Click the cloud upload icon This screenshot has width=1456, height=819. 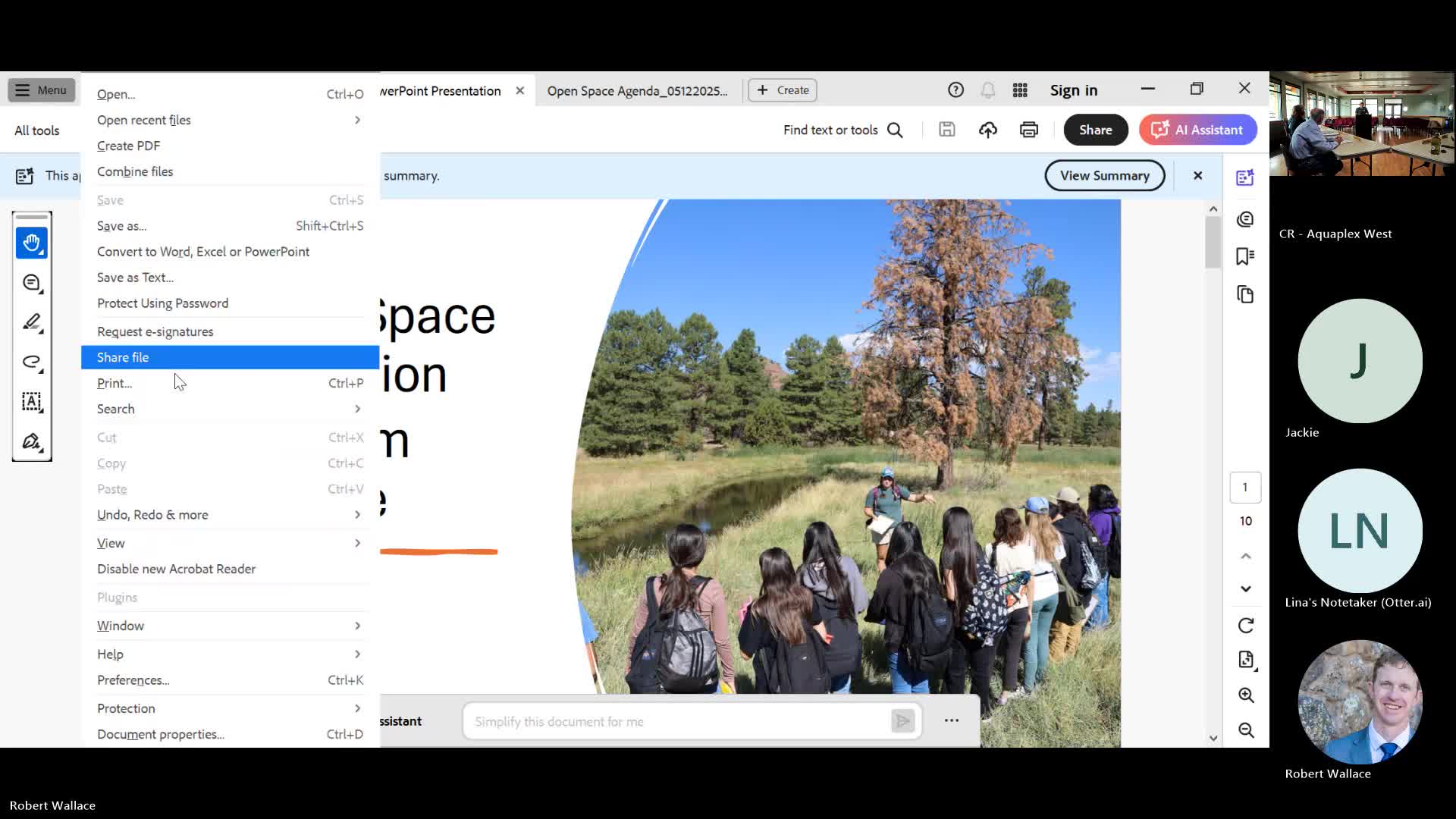(x=987, y=130)
